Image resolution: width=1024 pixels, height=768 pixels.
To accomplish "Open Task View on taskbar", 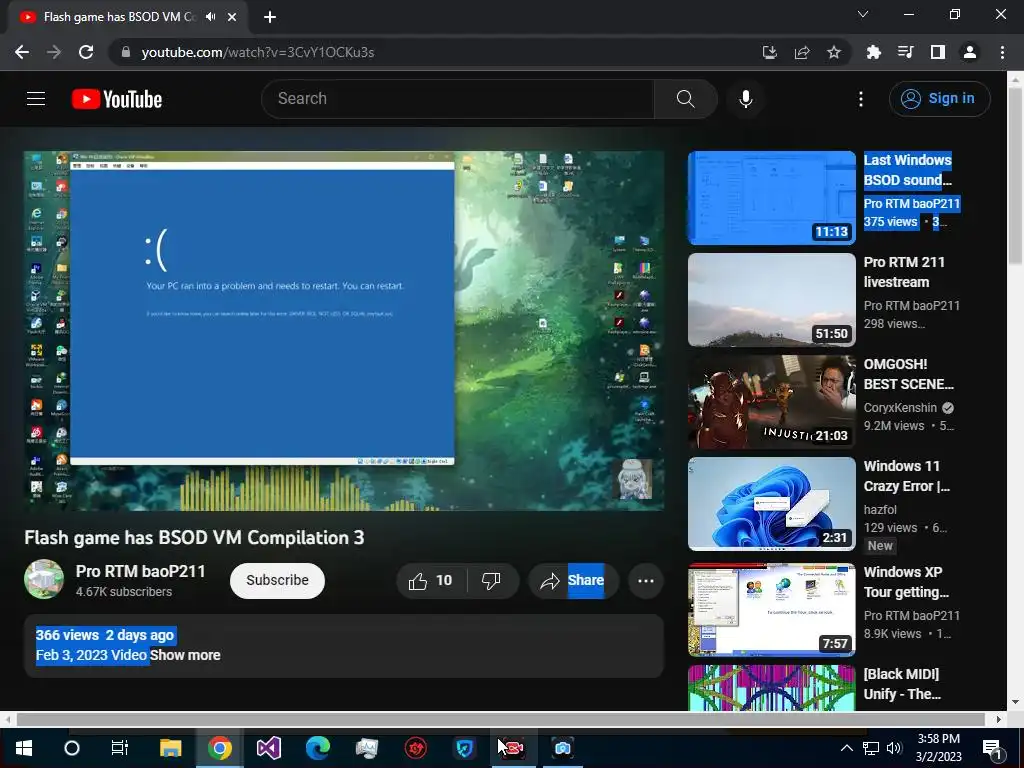I will (x=120, y=748).
